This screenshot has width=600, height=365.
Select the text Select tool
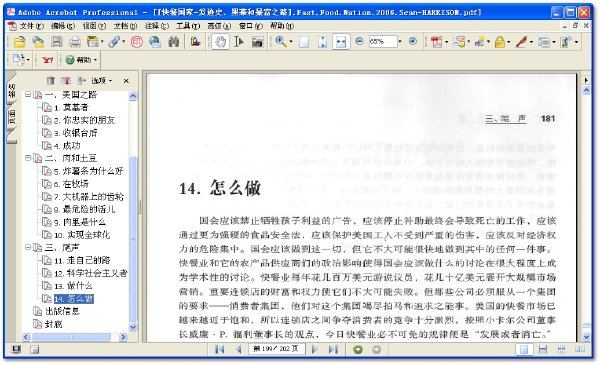(239, 42)
